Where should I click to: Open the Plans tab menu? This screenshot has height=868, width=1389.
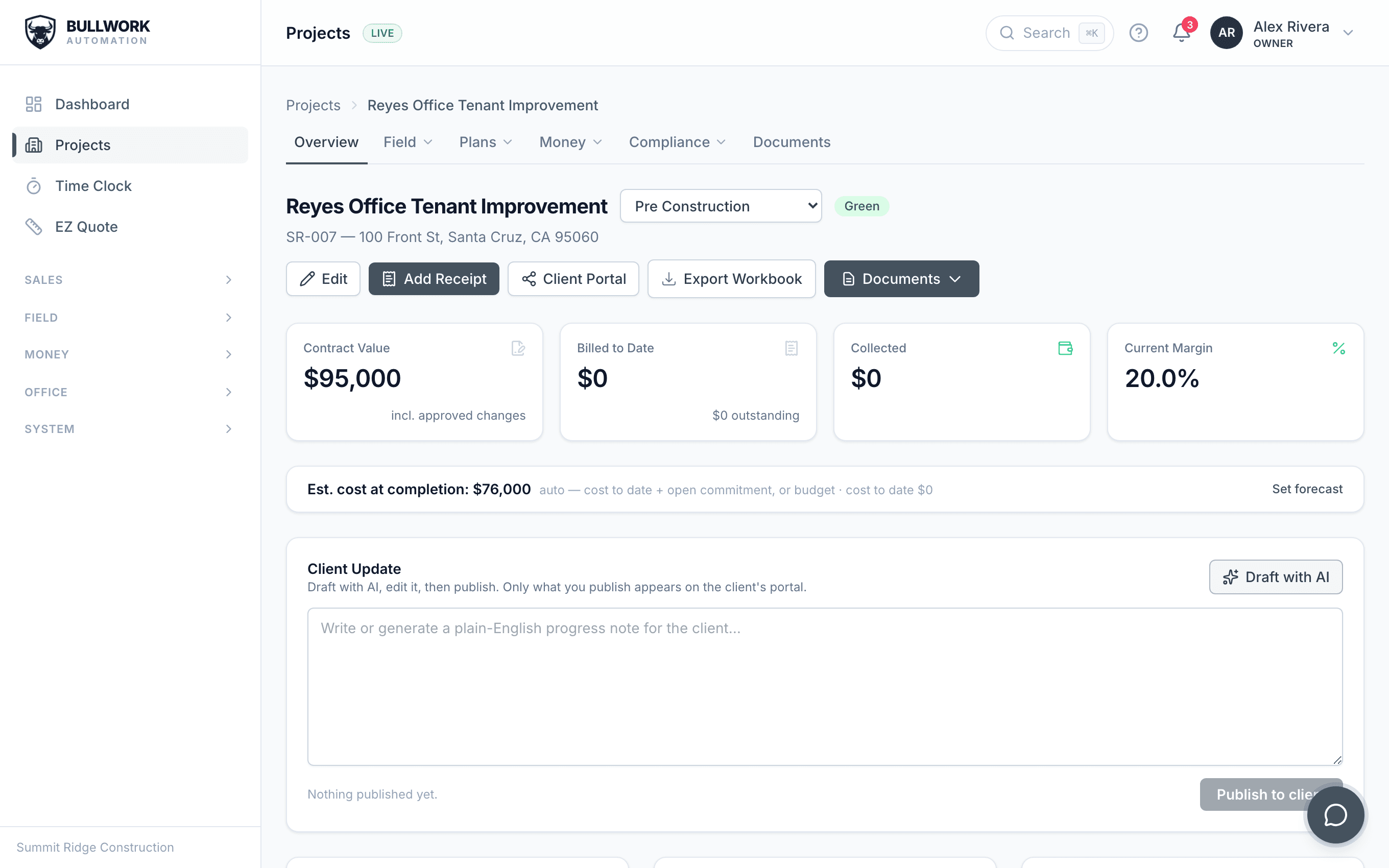coord(486,142)
